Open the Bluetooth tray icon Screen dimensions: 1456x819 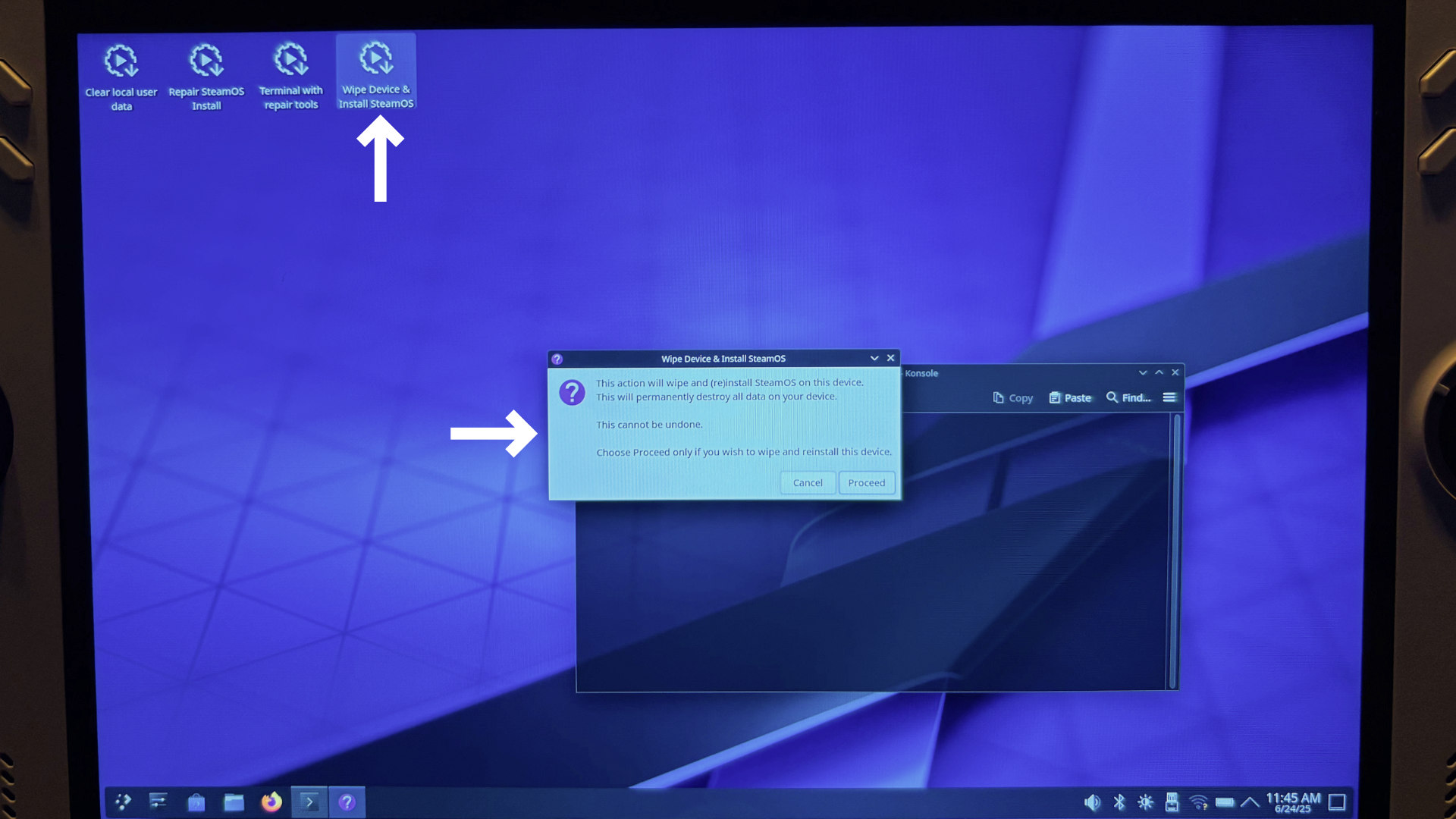pos(1119,802)
